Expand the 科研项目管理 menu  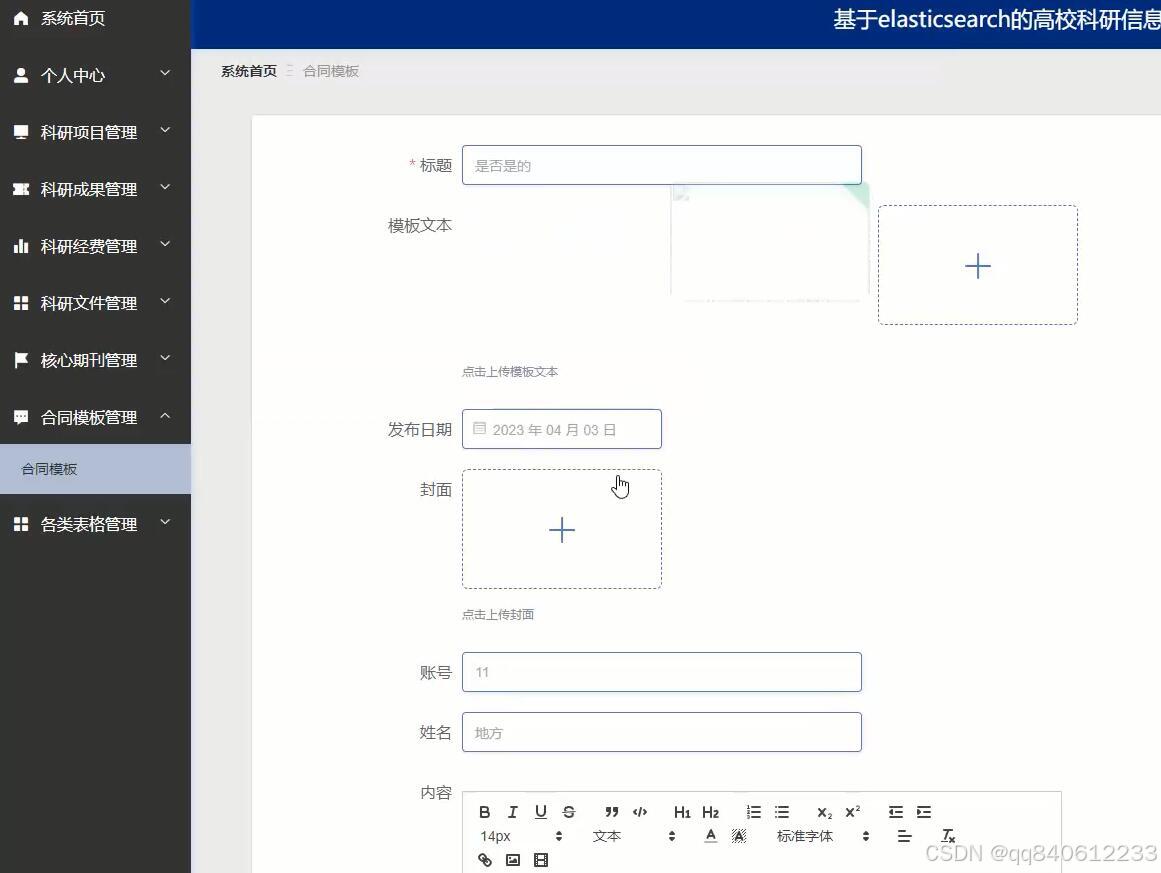click(x=96, y=132)
